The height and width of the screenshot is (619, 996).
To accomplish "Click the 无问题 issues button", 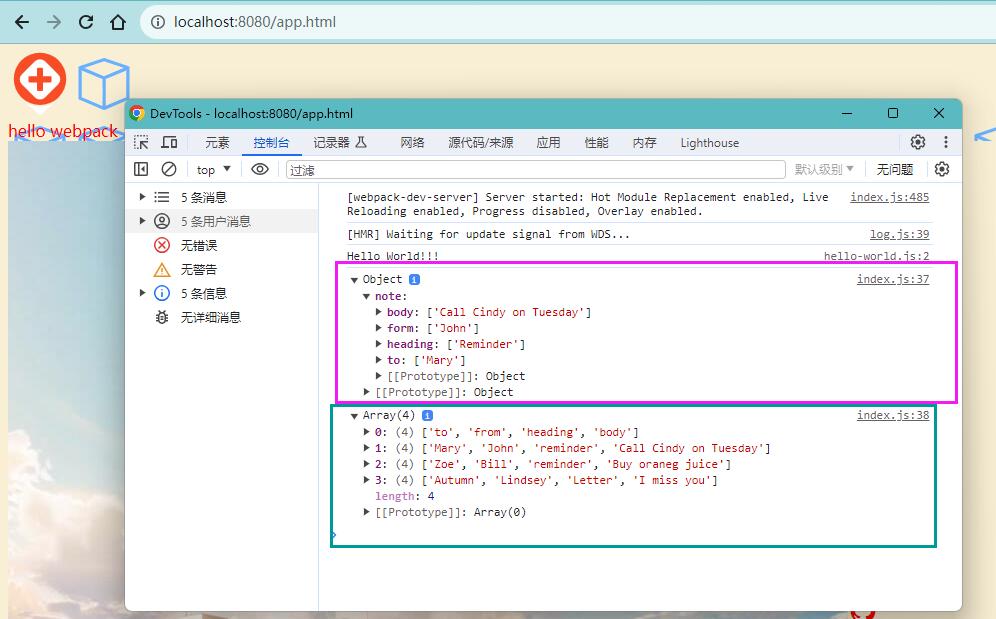I will click(894, 169).
